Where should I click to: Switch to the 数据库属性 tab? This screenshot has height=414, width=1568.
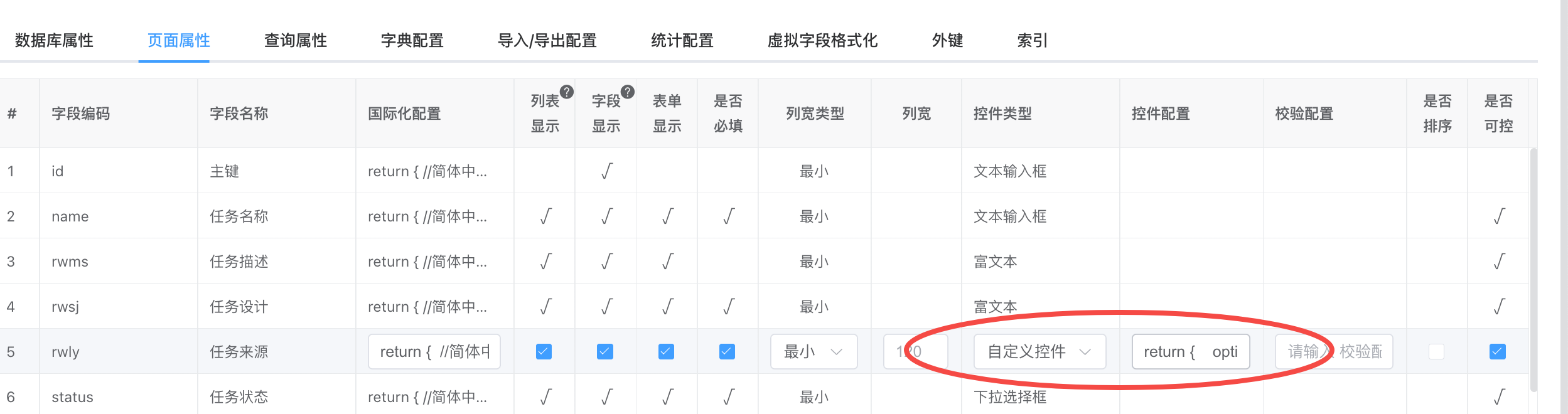[x=54, y=41]
